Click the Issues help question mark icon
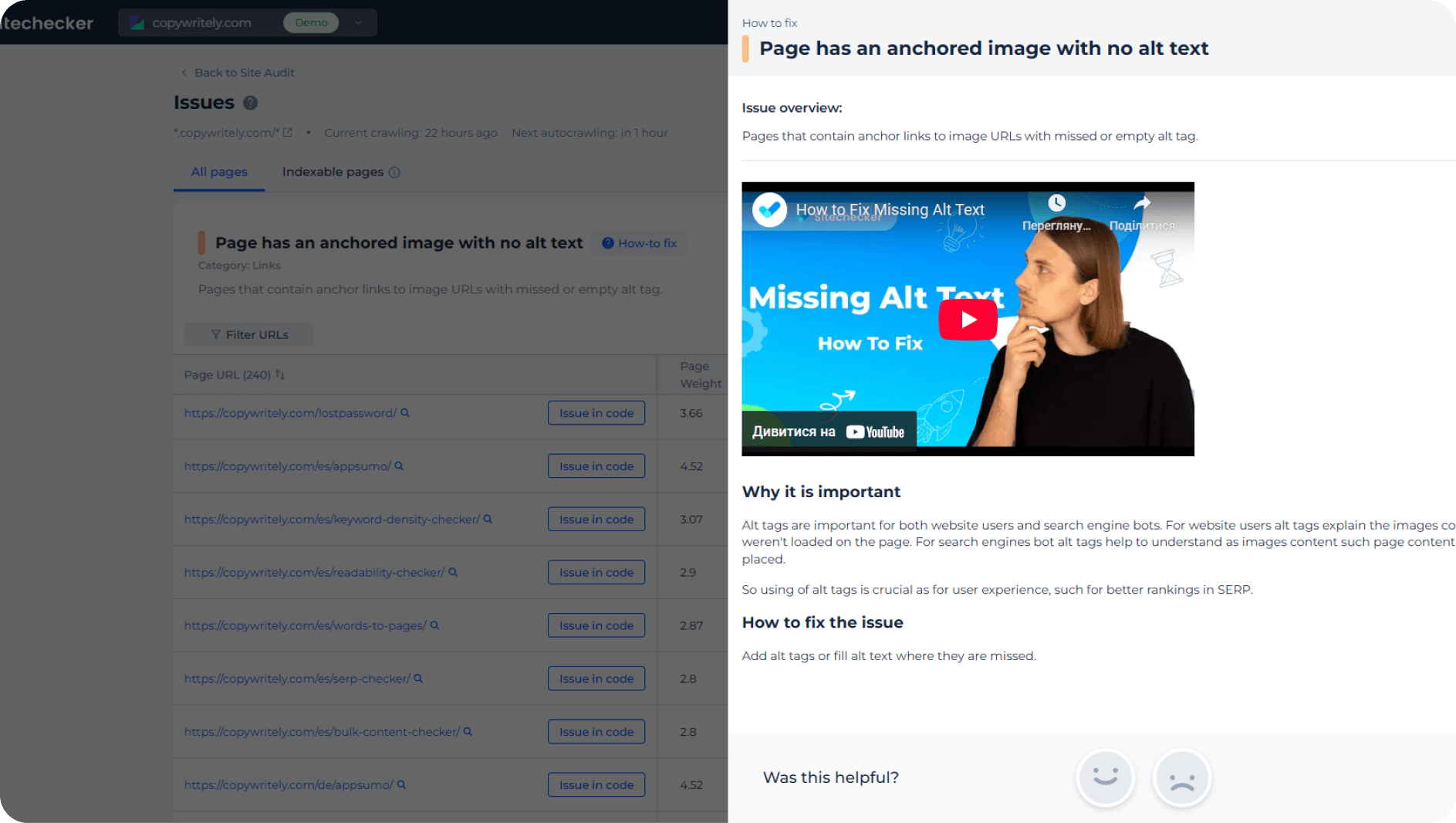1456x823 pixels. [x=250, y=103]
